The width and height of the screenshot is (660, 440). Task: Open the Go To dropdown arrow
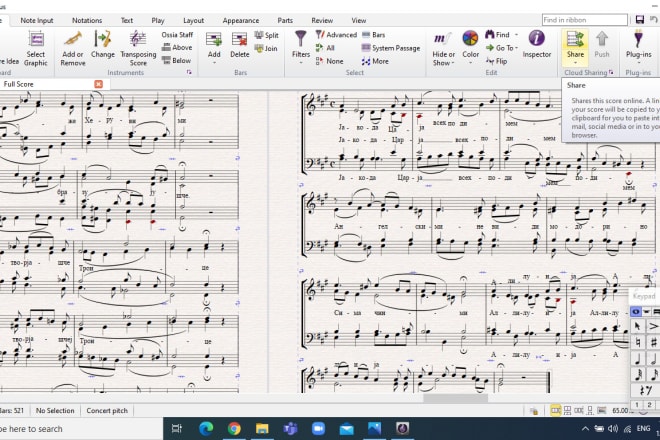(x=516, y=48)
